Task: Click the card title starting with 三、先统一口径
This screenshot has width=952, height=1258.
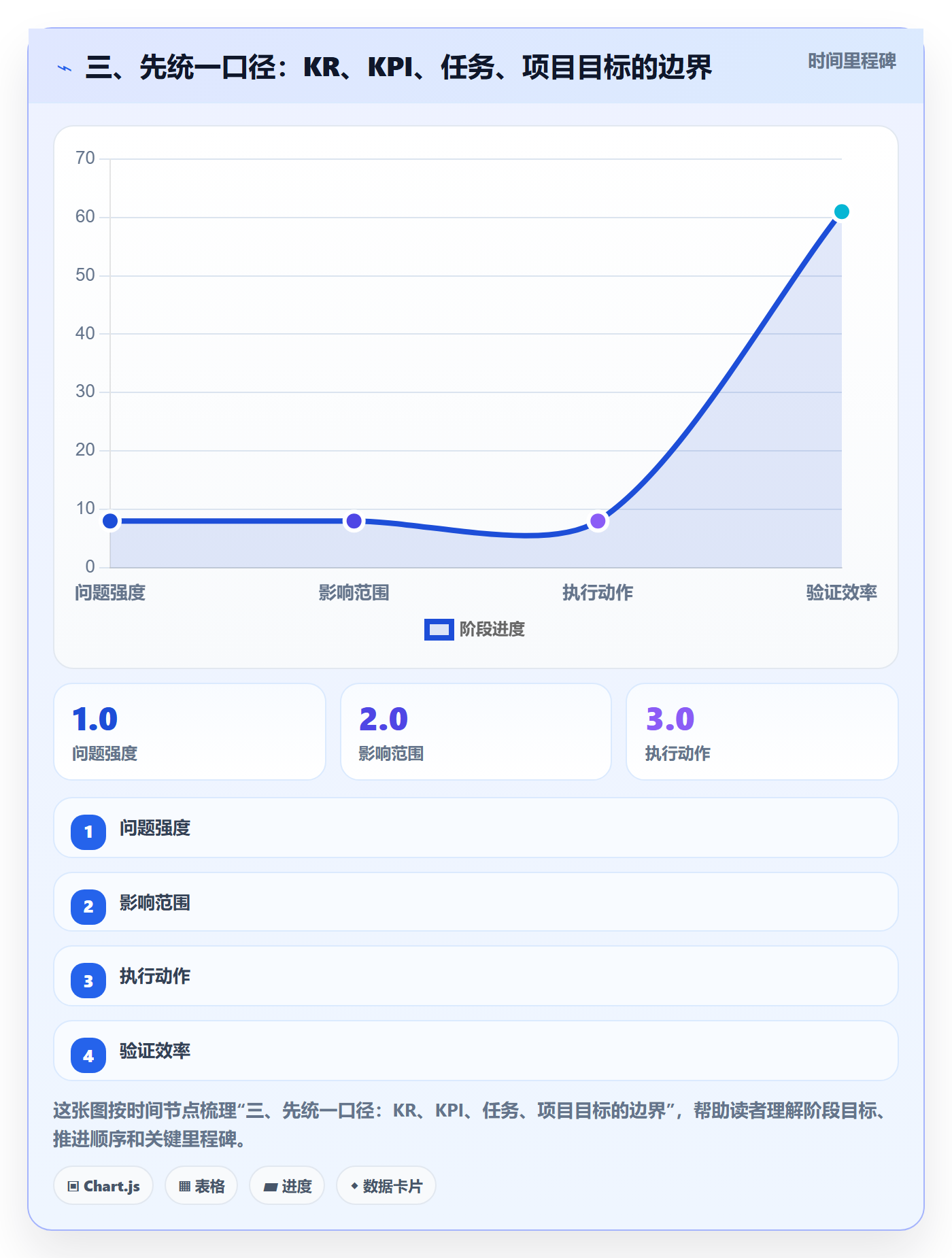Action: coord(398,67)
